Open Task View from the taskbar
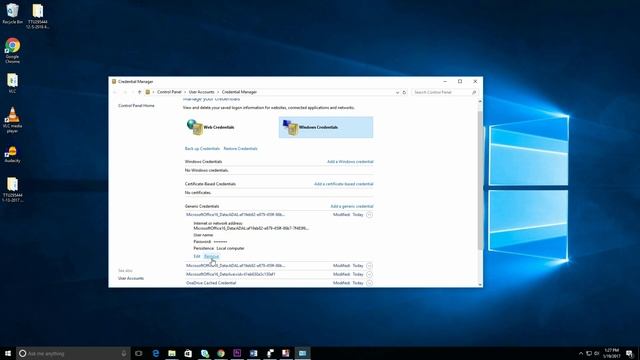The height and width of the screenshot is (360, 640). pyautogui.click(x=139, y=353)
